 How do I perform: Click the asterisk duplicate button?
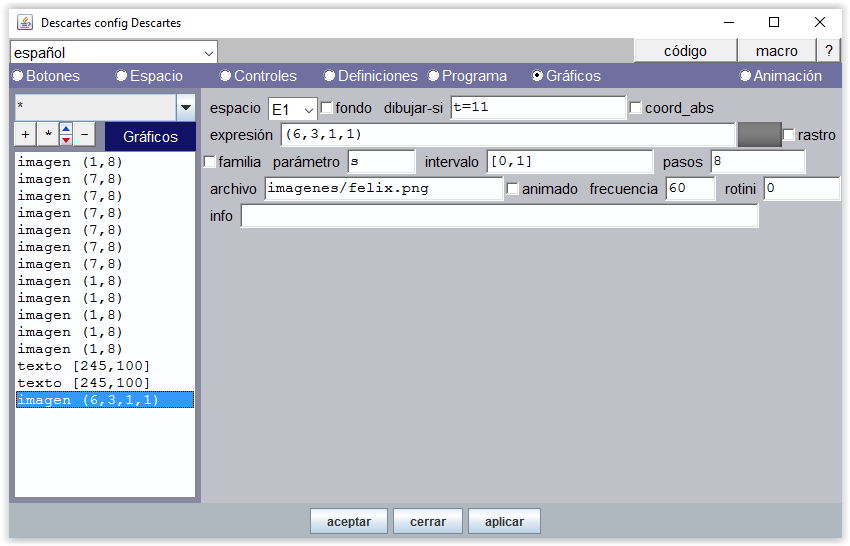pos(47,134)
